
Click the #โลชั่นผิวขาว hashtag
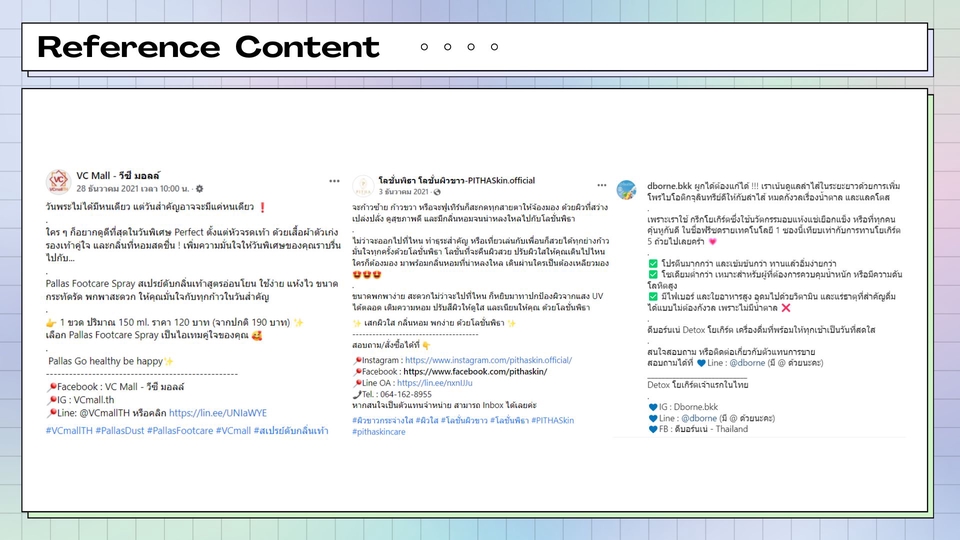(x=464, y=421)
